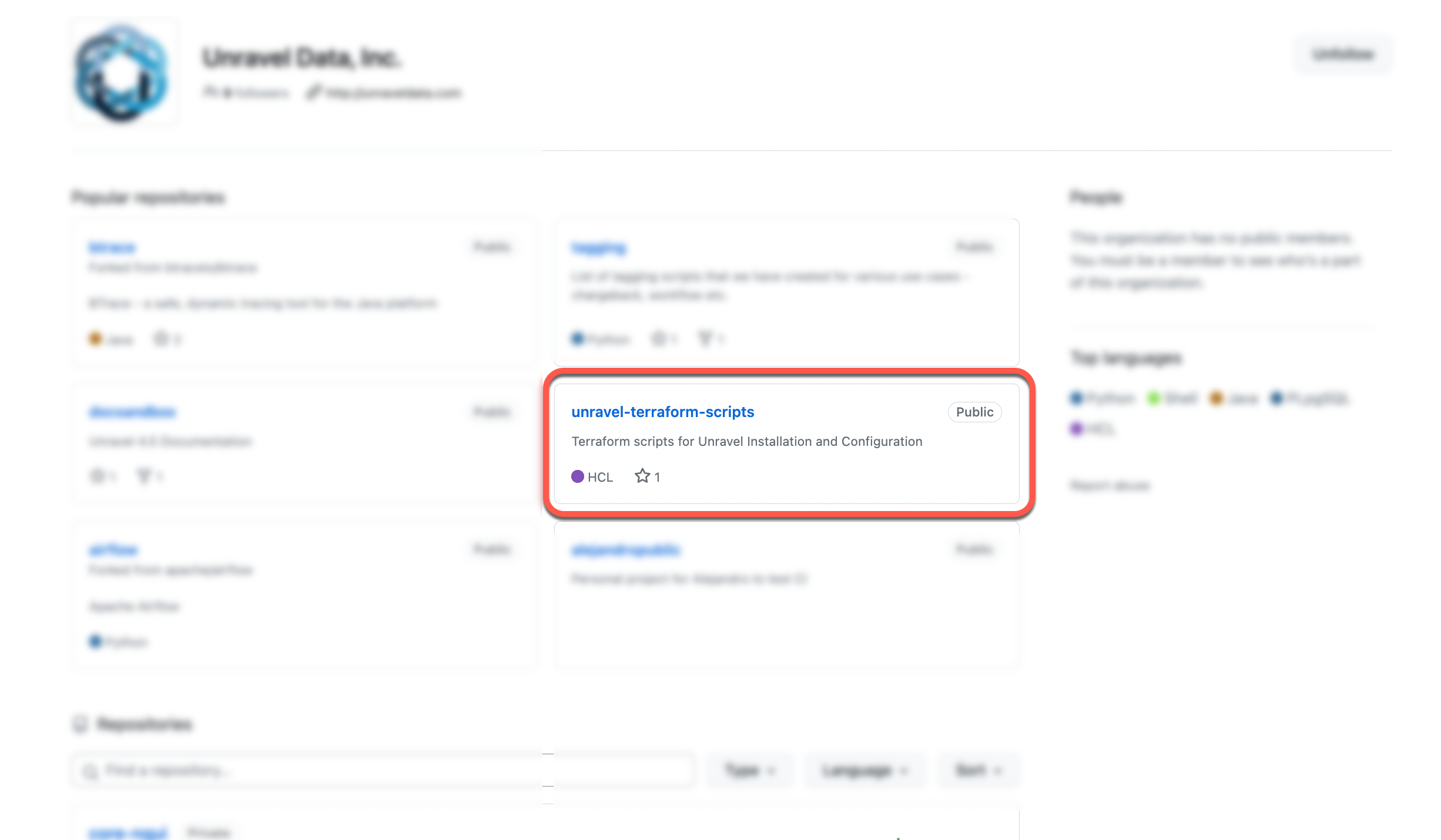Open the airflow repository link

pos(113,550)
